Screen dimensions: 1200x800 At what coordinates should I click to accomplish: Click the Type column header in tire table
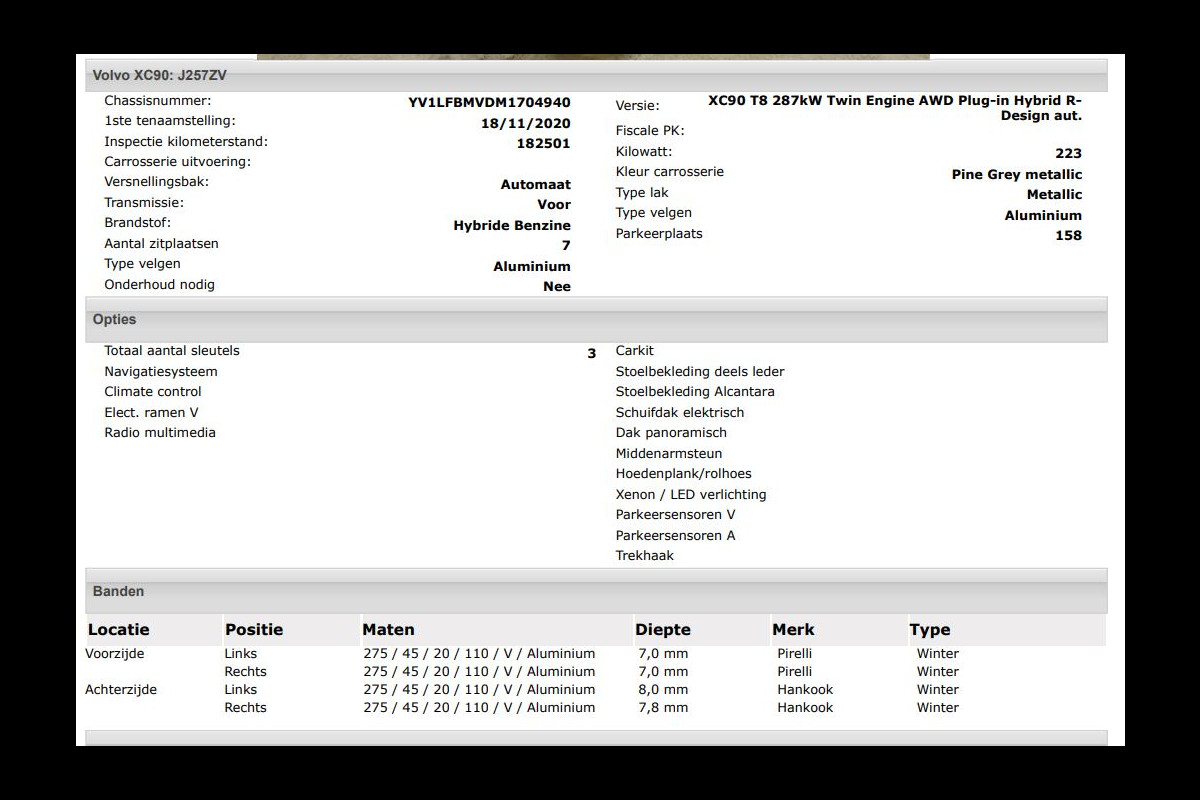[930, 630]
